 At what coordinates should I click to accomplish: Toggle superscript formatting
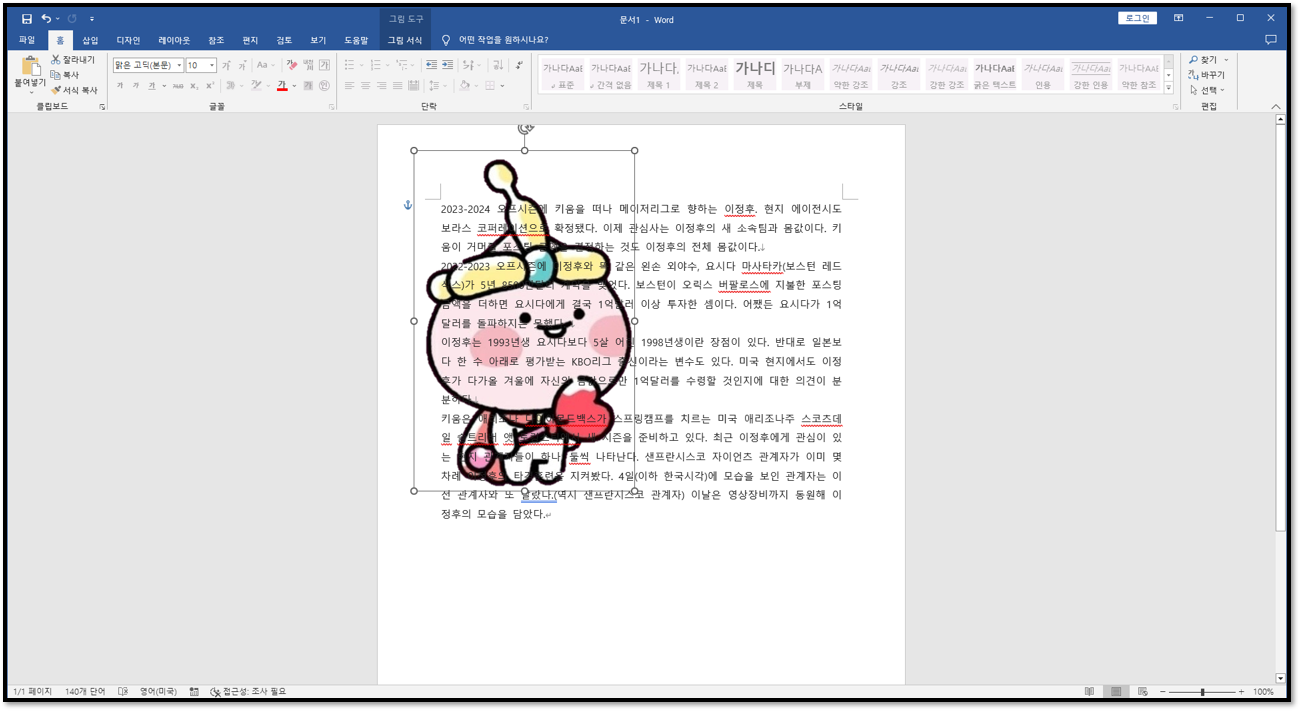point(210,86)
